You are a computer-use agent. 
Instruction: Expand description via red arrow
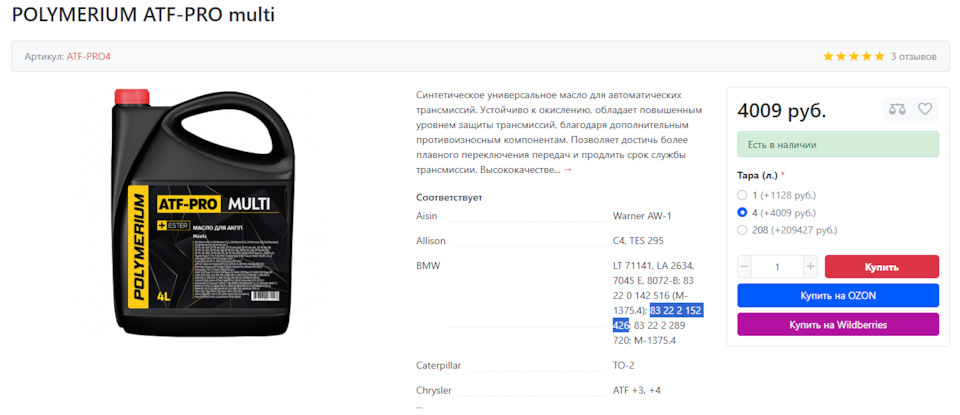pos(568,170)
